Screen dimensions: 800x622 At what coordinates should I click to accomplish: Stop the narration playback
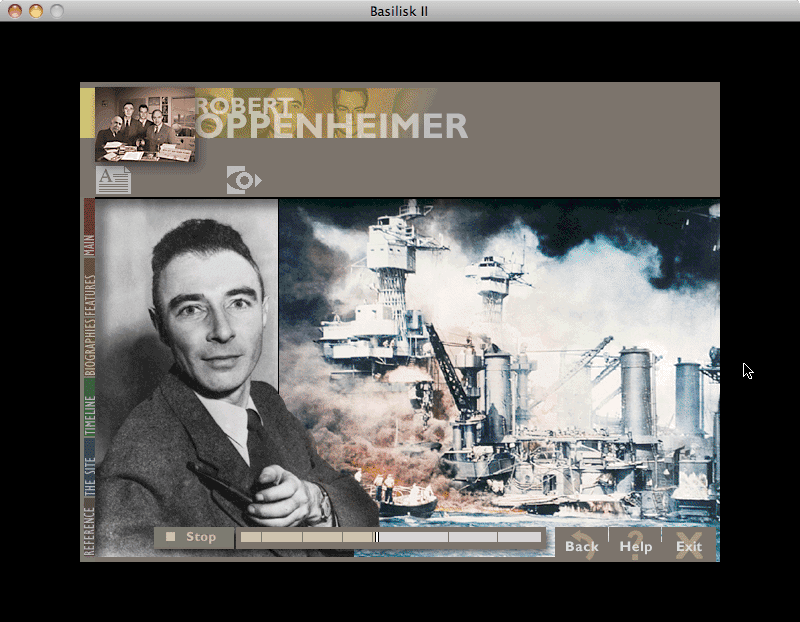[x=192, y=537]
